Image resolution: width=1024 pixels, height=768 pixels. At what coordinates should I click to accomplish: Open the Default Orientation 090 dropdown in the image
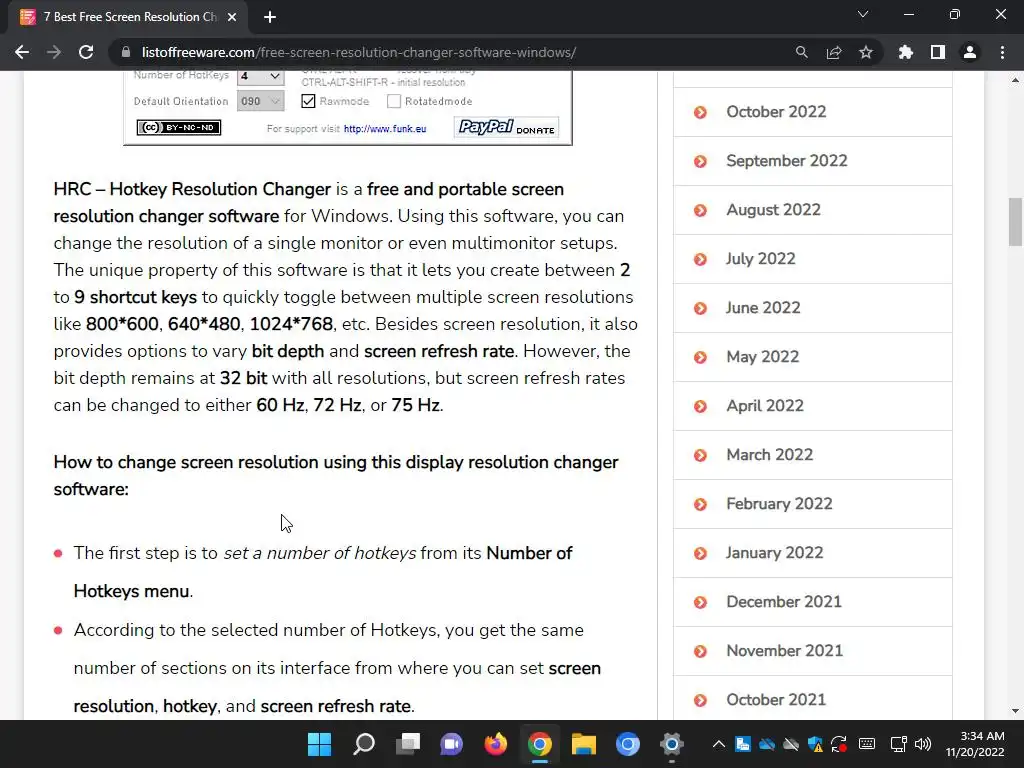click(260, 101)
